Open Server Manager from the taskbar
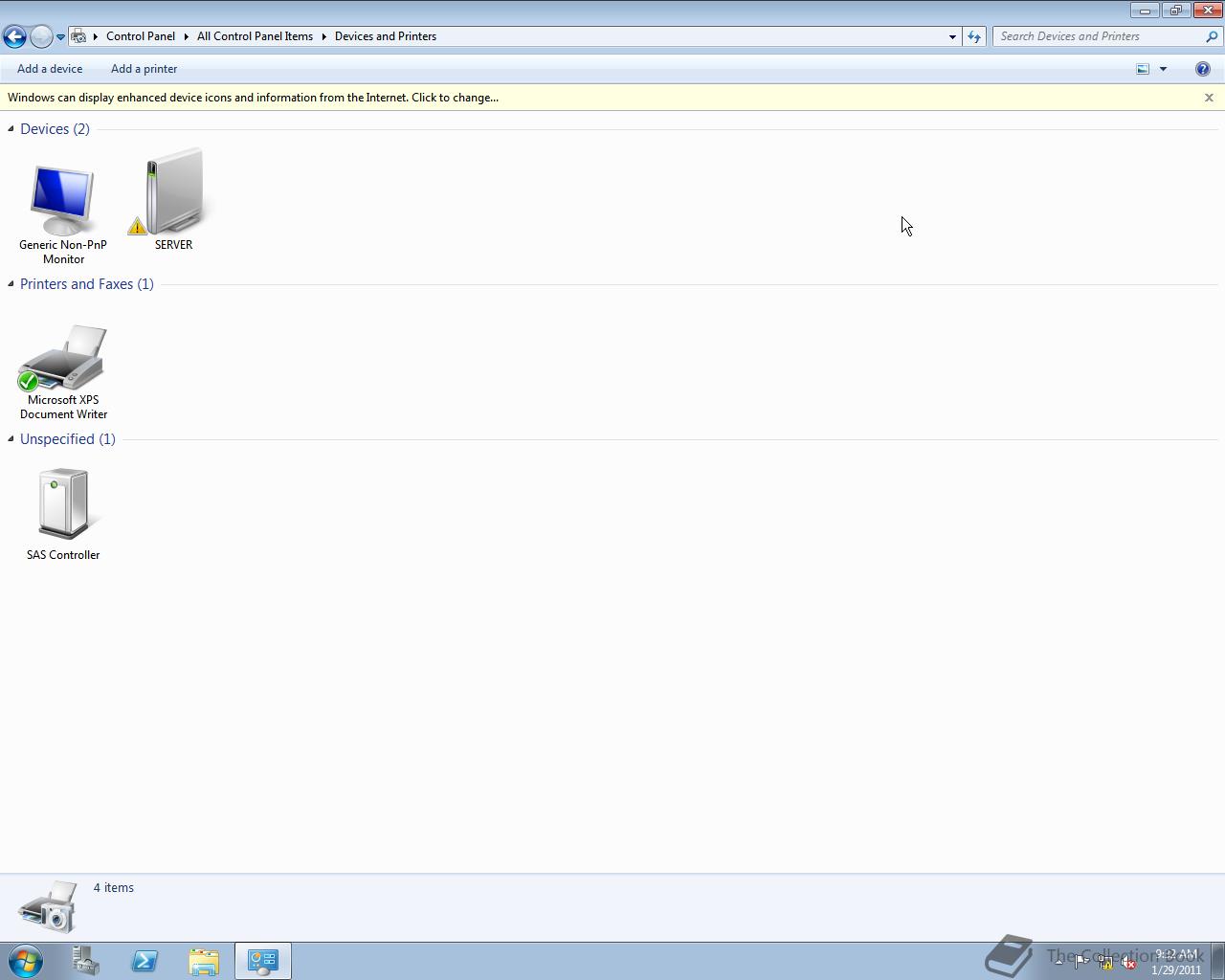The height and width of the screenshot is (980, 1225). click(86, 961)
